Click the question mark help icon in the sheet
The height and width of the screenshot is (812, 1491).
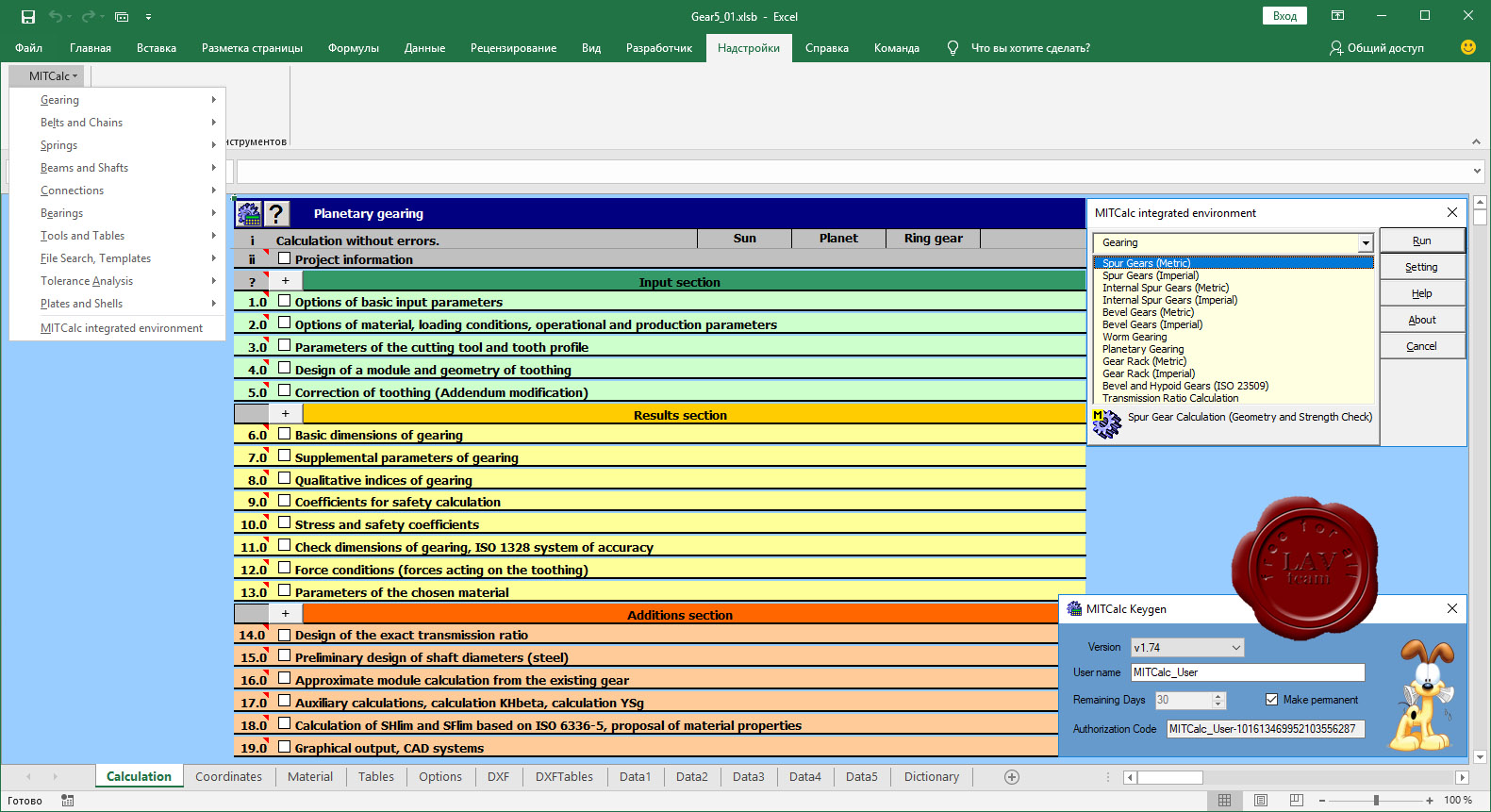tap(276, 214)
